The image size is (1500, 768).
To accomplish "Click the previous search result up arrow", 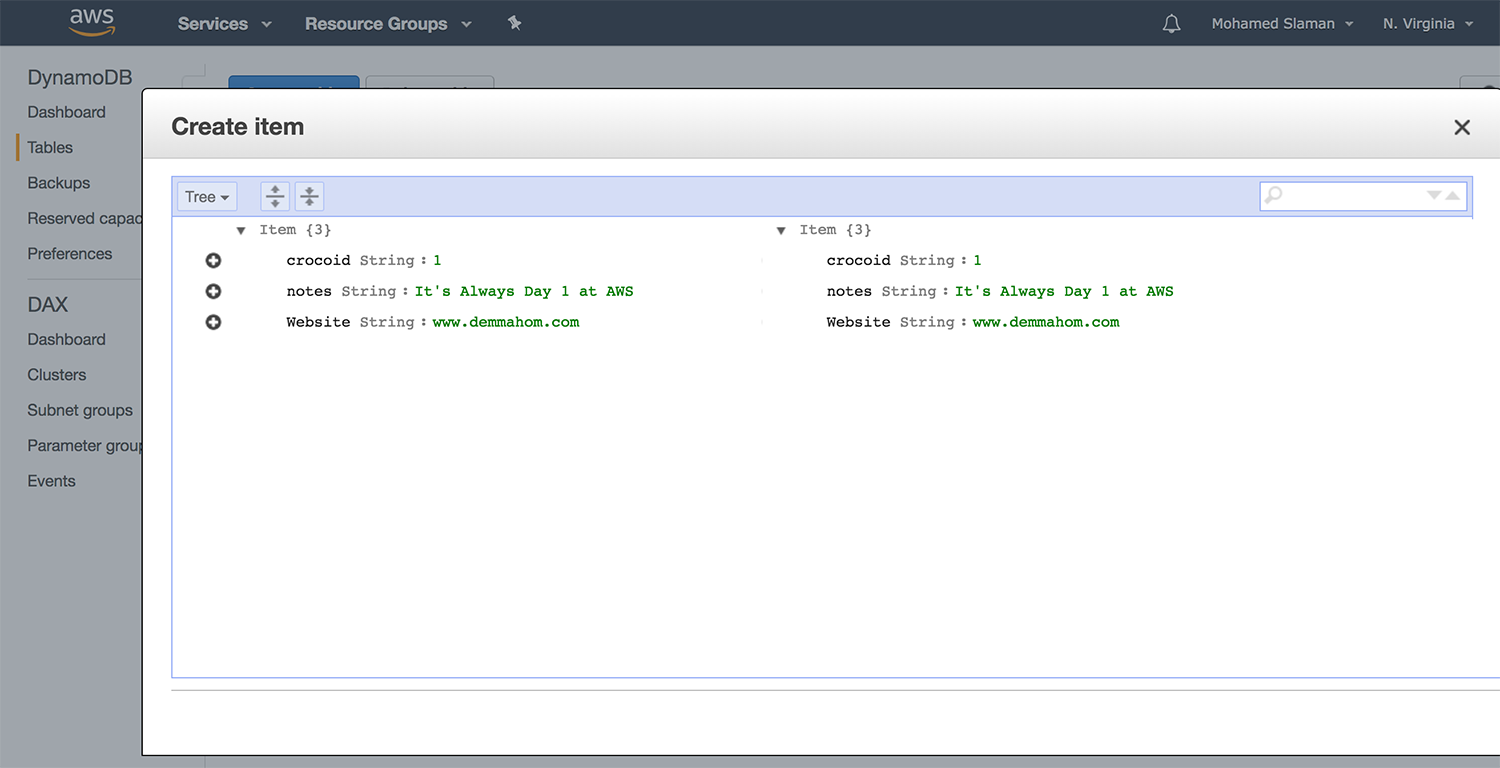I will pyautogui.click(x=1452, y=196).
